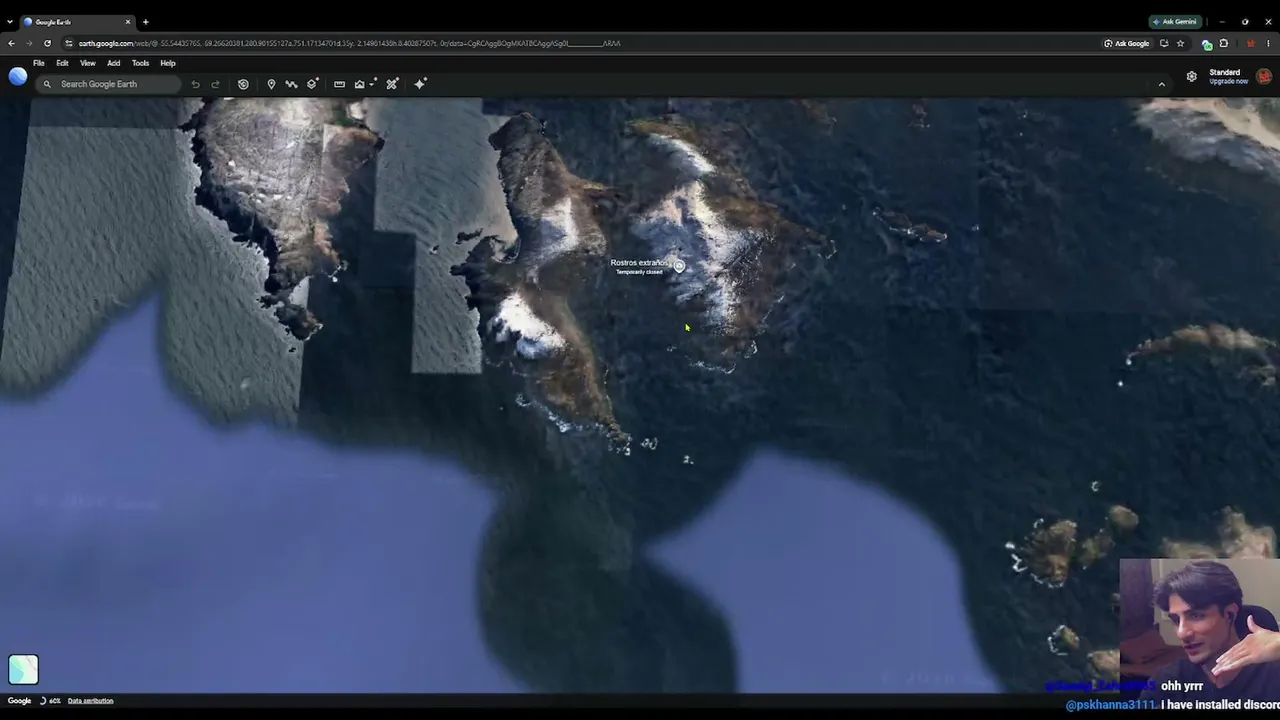Bookmark this page with the star icon

(x=1180, y=43)
